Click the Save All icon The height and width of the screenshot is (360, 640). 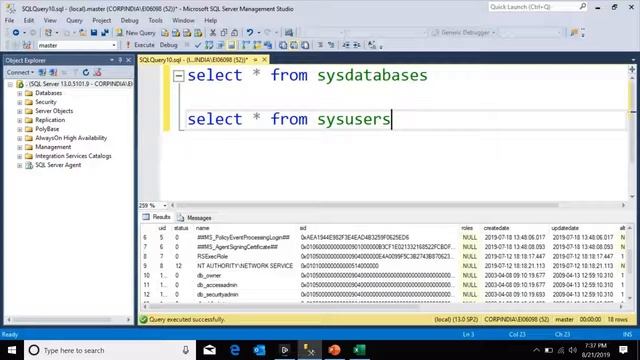105,33
